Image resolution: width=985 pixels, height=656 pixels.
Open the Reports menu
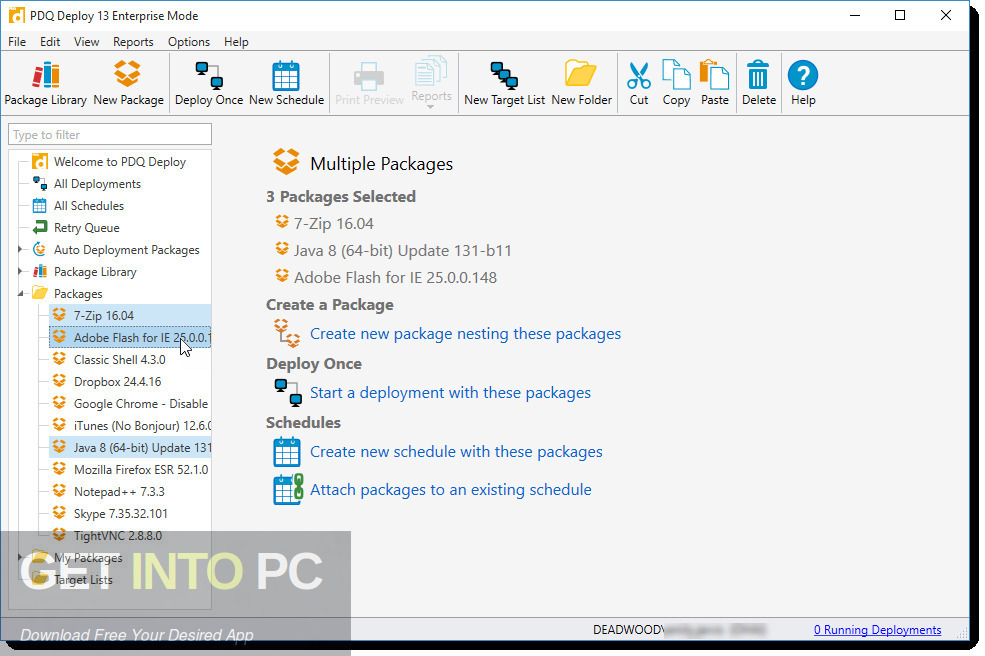coord(133,41)
